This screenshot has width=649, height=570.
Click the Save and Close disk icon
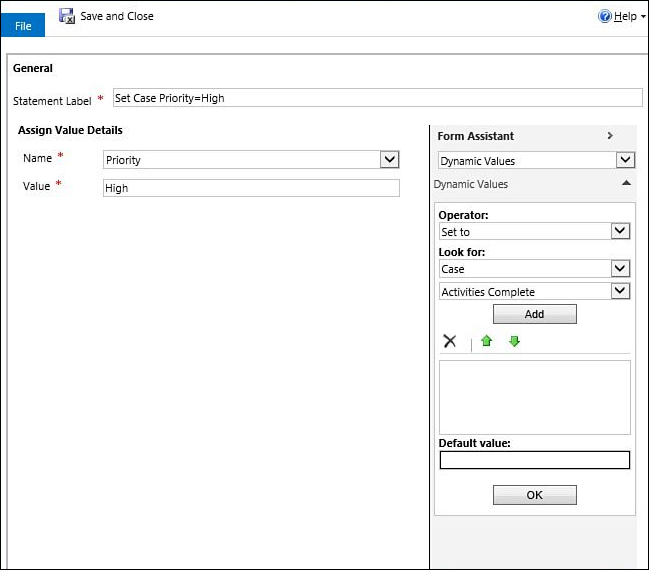pos(67,16)
